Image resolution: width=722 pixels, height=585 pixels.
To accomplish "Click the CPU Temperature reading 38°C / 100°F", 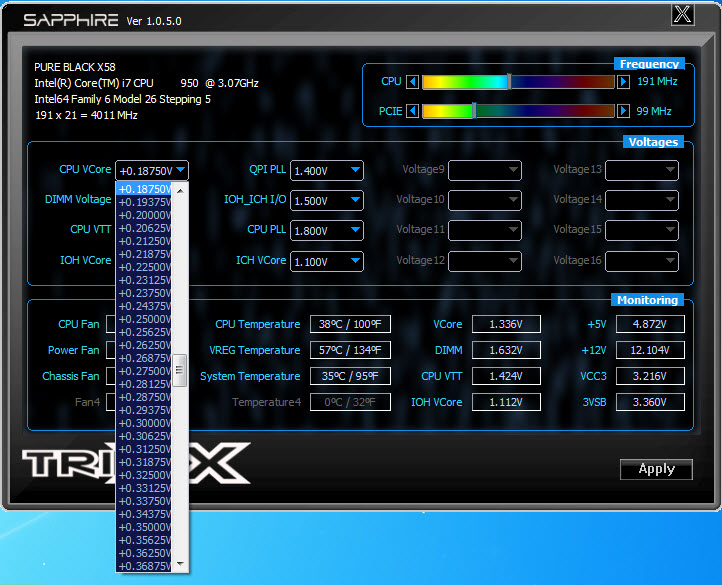I will [x=350, y=324].
